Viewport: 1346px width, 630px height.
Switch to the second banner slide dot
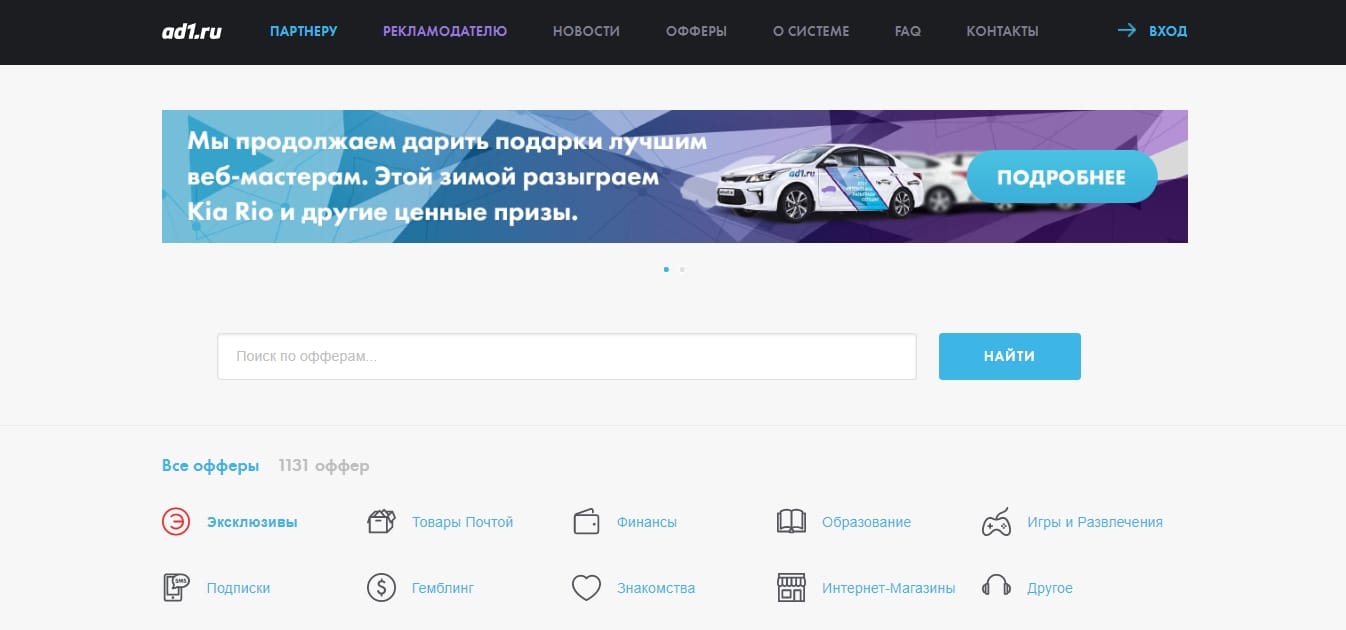tap(682, 269)
